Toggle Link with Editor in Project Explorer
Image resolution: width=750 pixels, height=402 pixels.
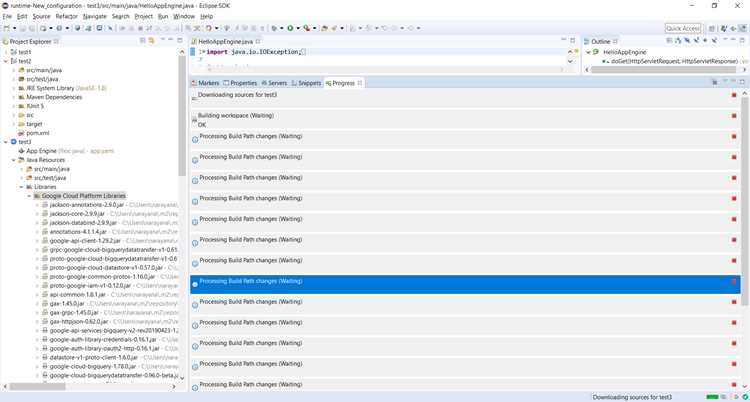coord(152,41)
